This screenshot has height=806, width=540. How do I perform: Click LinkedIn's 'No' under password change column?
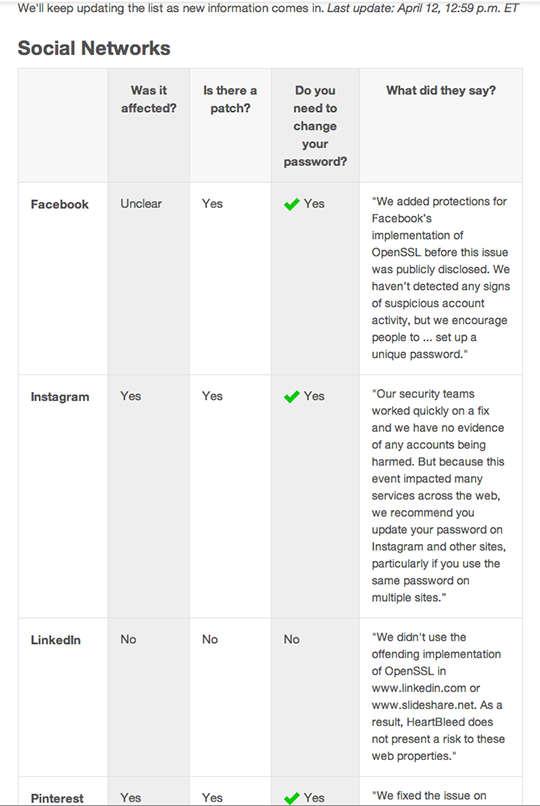291,639
